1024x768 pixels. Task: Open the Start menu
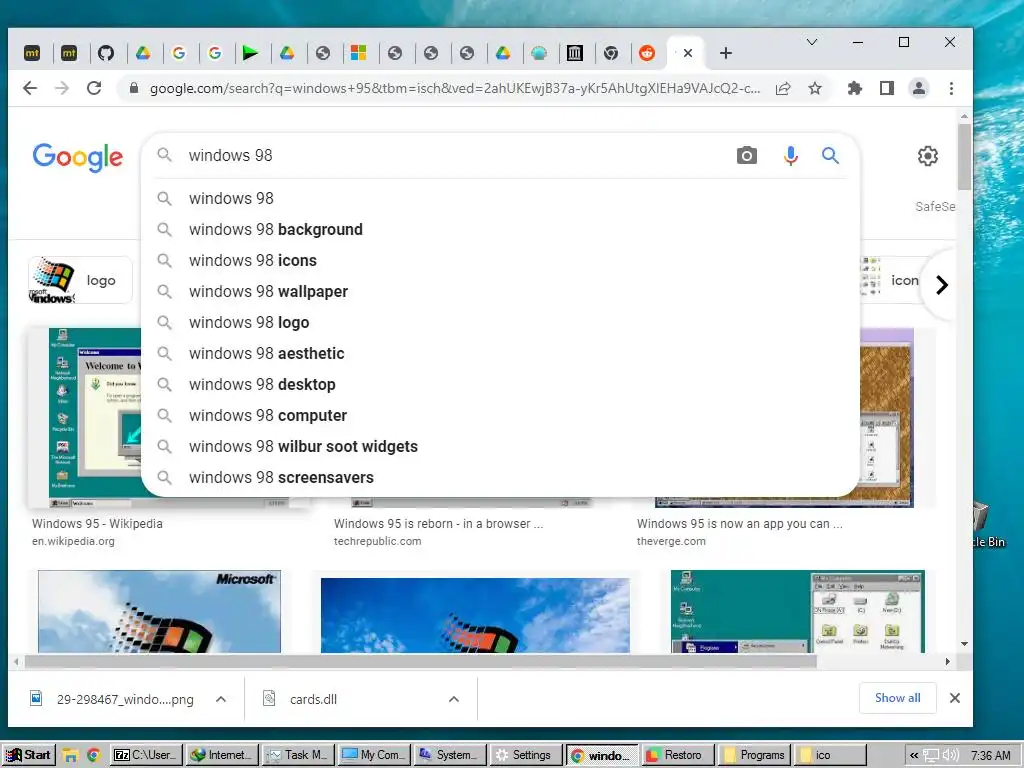coord(29,755)
